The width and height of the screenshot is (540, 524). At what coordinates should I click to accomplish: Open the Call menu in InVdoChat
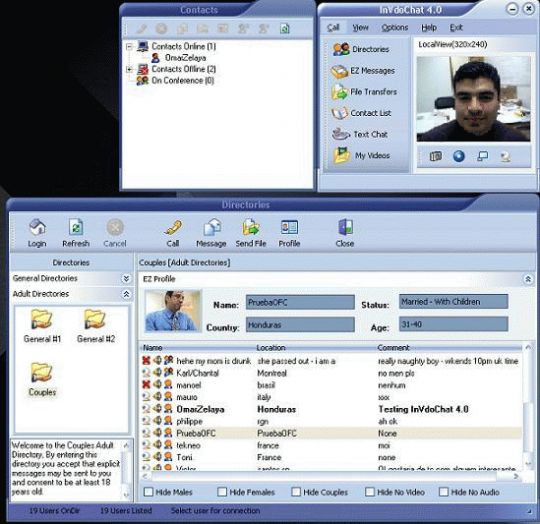click(333, 28)
